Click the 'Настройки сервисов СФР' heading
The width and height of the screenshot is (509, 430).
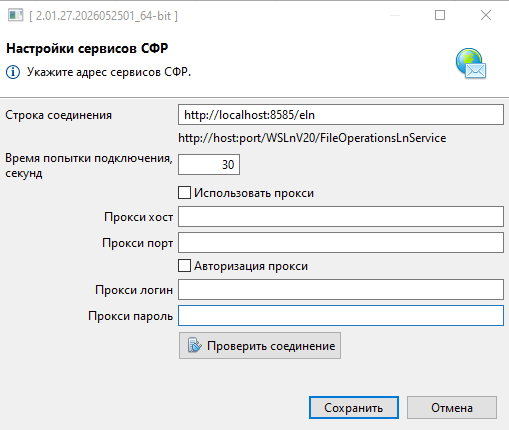coord(87,49)
